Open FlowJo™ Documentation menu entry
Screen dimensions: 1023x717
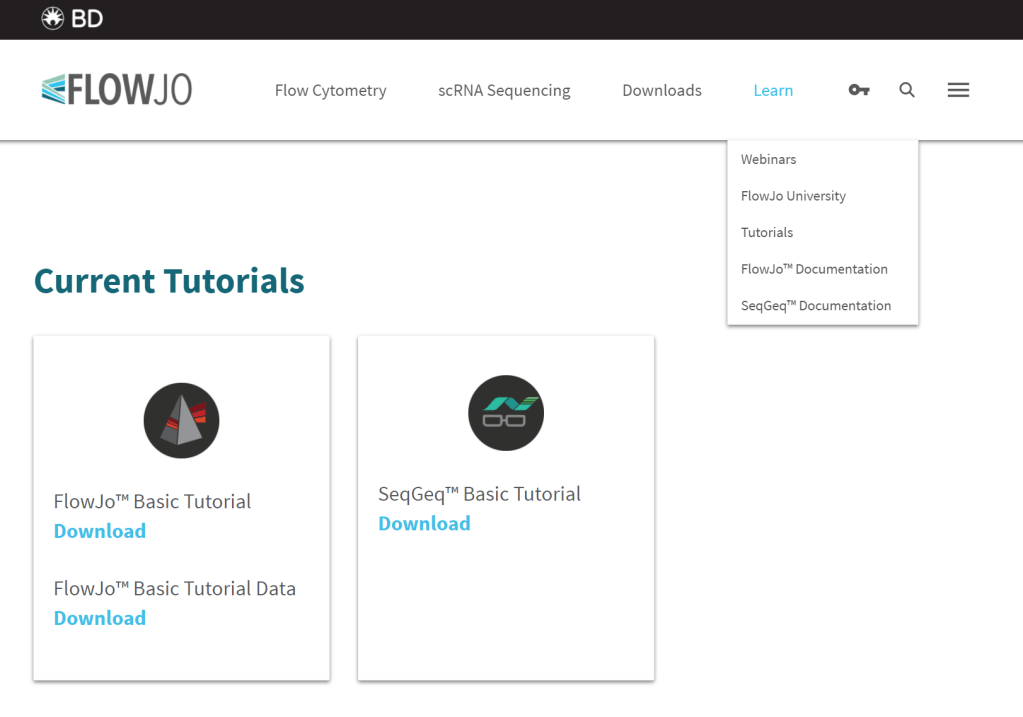point(814,269)
